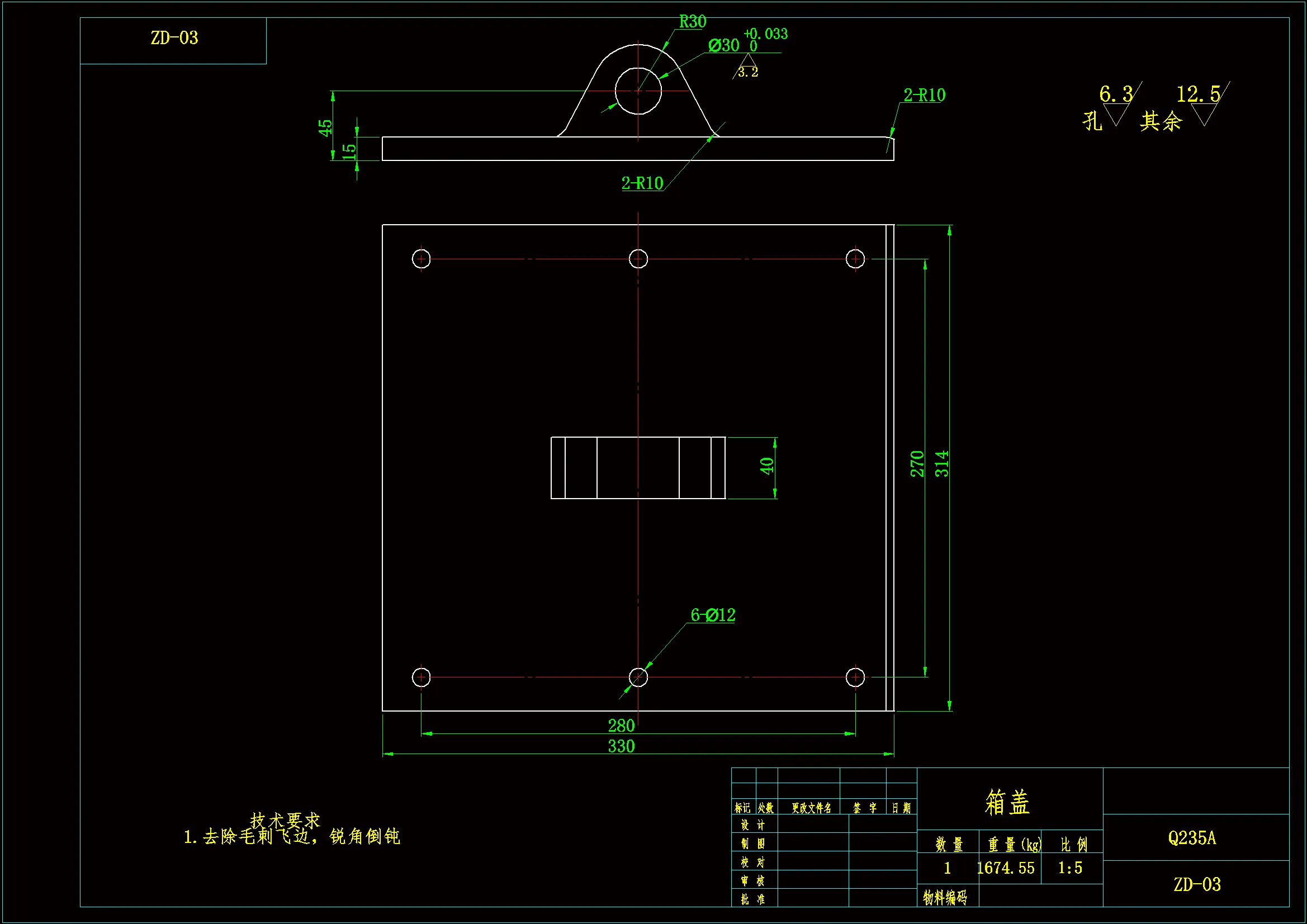The width and height of the screenshot is (1307, 924).
Task: Click the 270 vertical dimension text
Action: pyautogui.click(x=916, y=463)
